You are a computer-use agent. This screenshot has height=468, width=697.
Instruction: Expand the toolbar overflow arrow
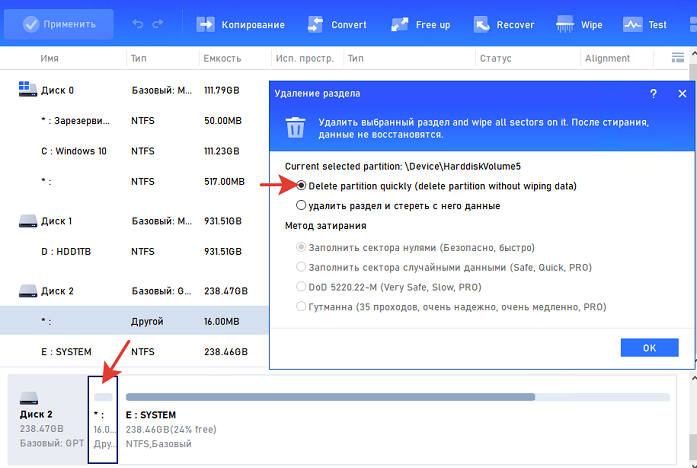[x=688, y=24]
